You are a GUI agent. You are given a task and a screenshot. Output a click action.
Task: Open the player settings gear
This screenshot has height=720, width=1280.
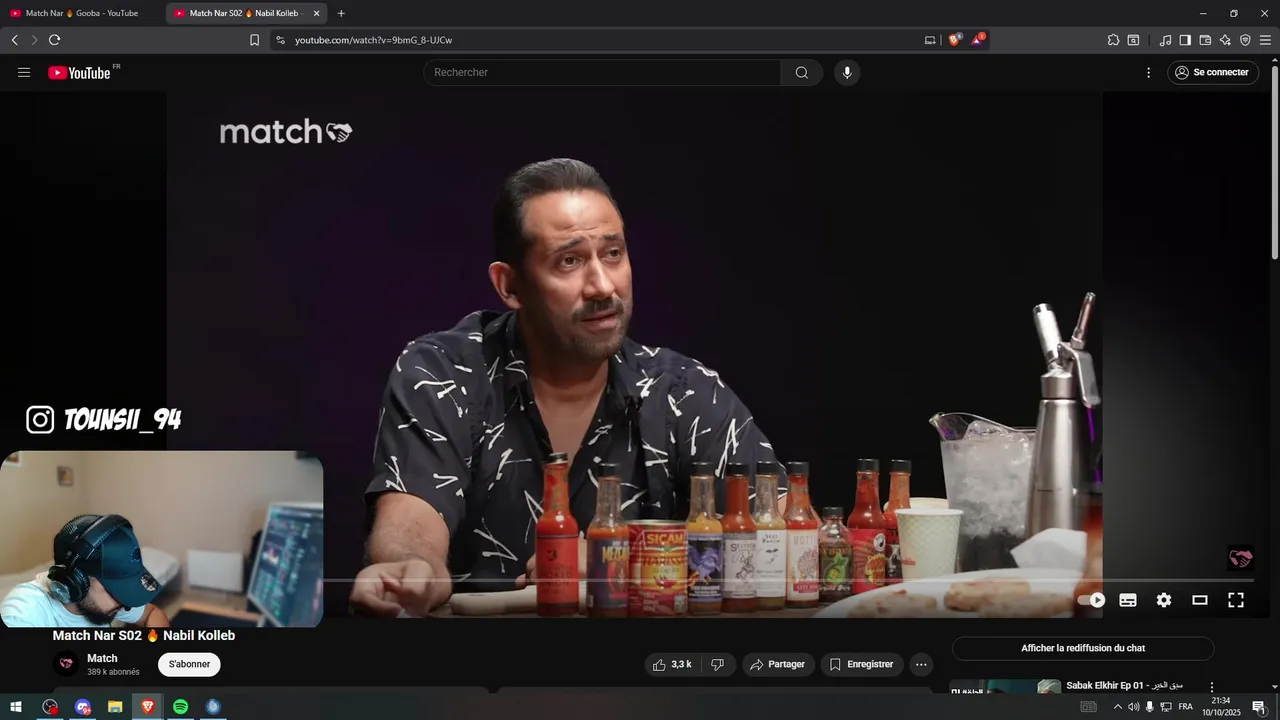point(1164,600)
